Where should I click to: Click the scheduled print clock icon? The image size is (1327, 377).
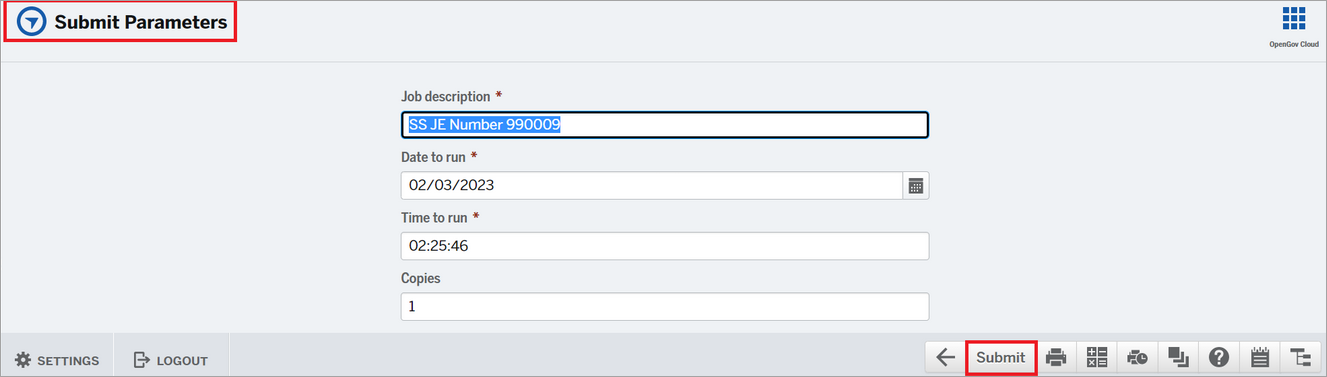pos(1137,358)
